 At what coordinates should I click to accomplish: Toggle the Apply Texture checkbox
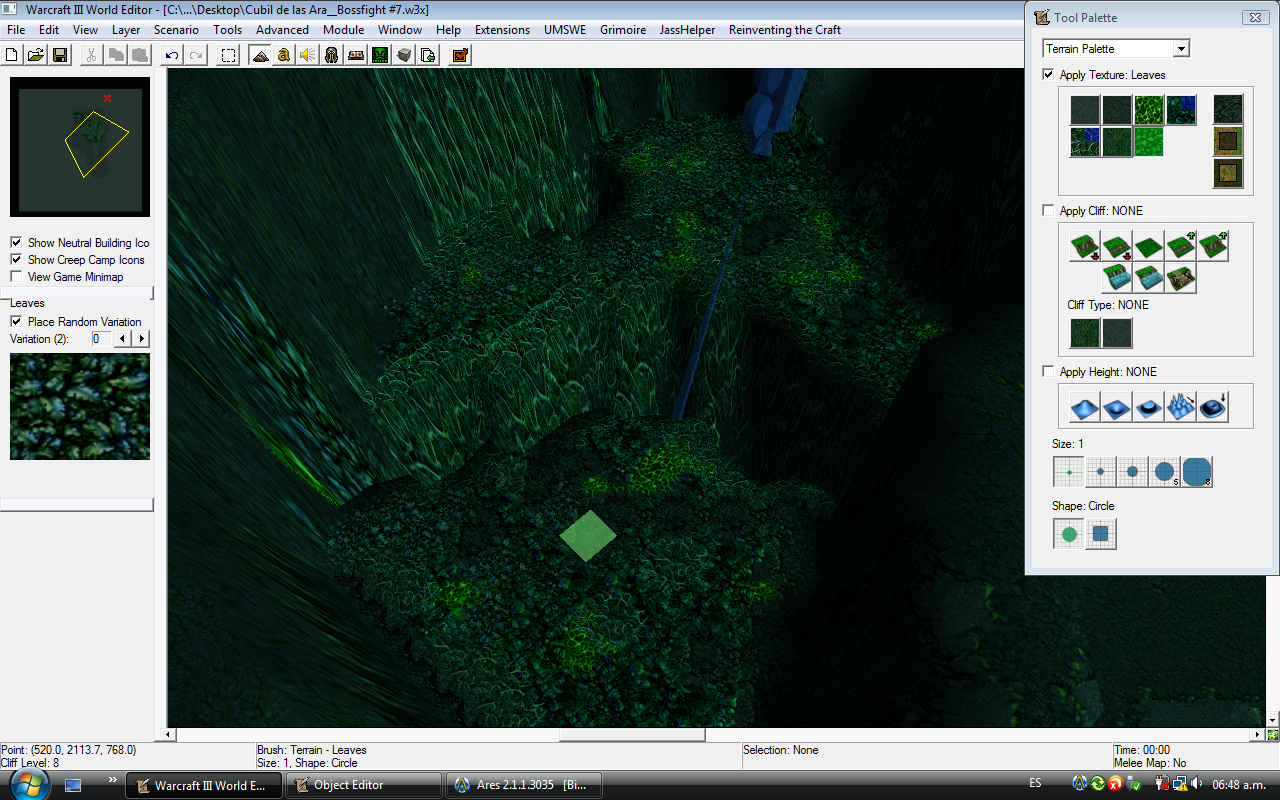coord(1048,74)
